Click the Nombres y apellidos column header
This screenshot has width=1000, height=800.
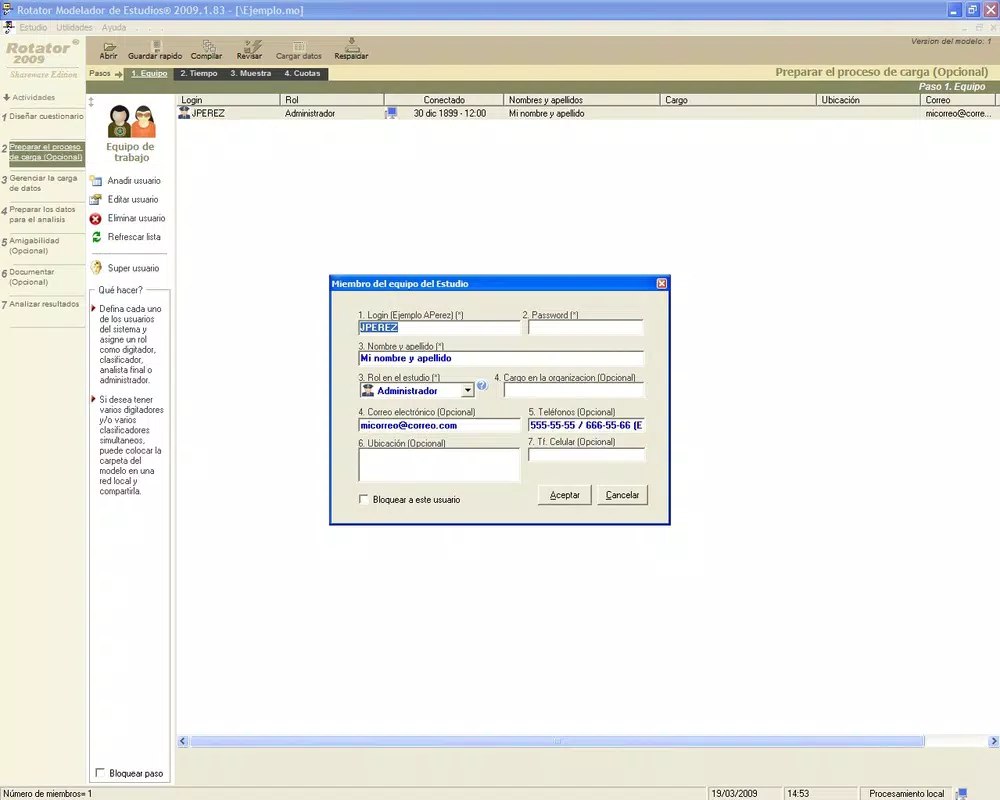coord(582,100)
